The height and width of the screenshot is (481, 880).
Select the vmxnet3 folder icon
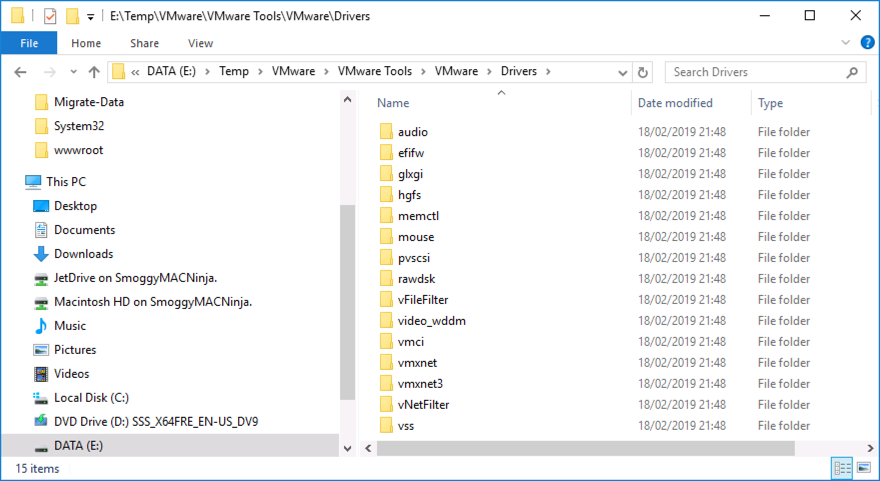click(386, 384)
